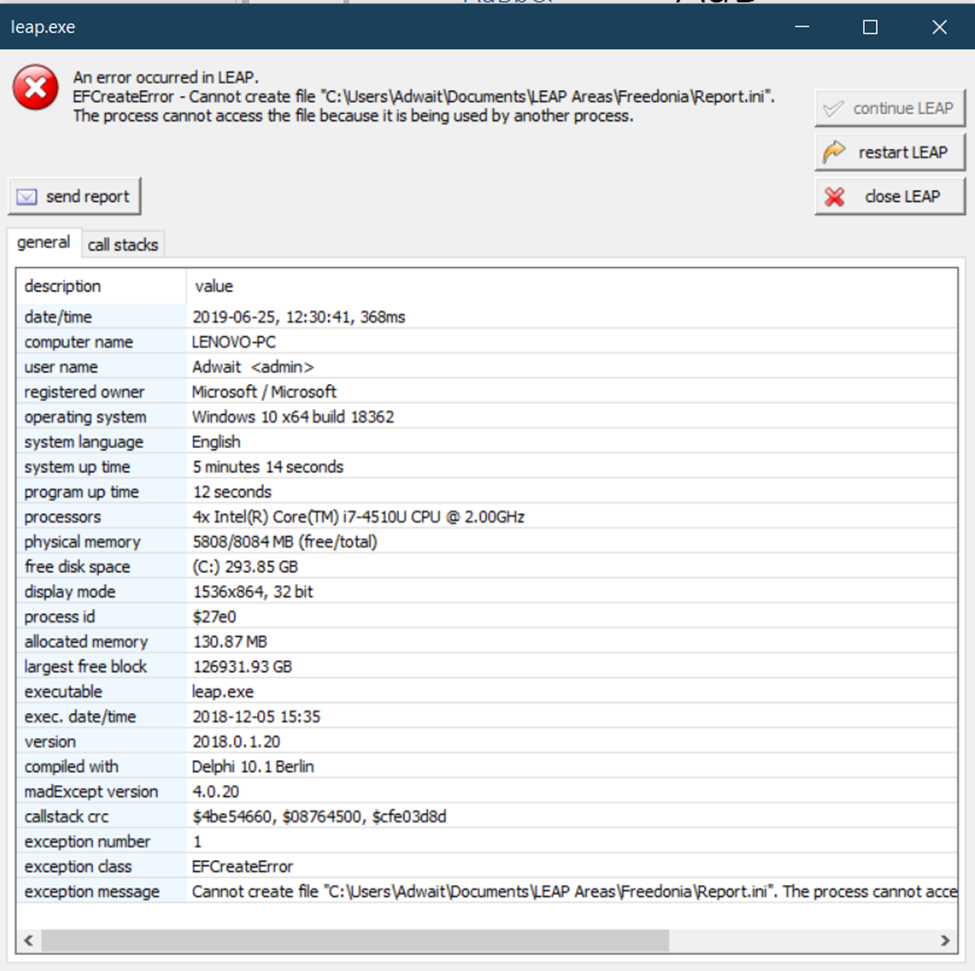Select the operating system row label
This screenshot has height=971, width=975.
click(x=85, y=417)
